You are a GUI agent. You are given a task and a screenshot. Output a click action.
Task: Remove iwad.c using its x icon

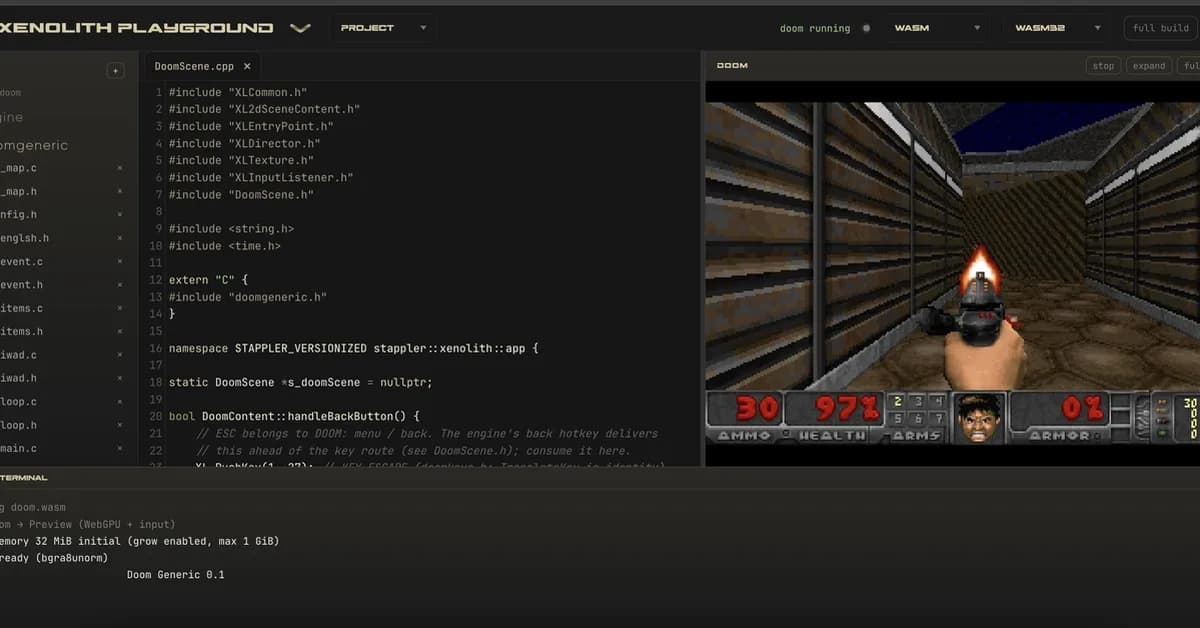coord(120,355)
